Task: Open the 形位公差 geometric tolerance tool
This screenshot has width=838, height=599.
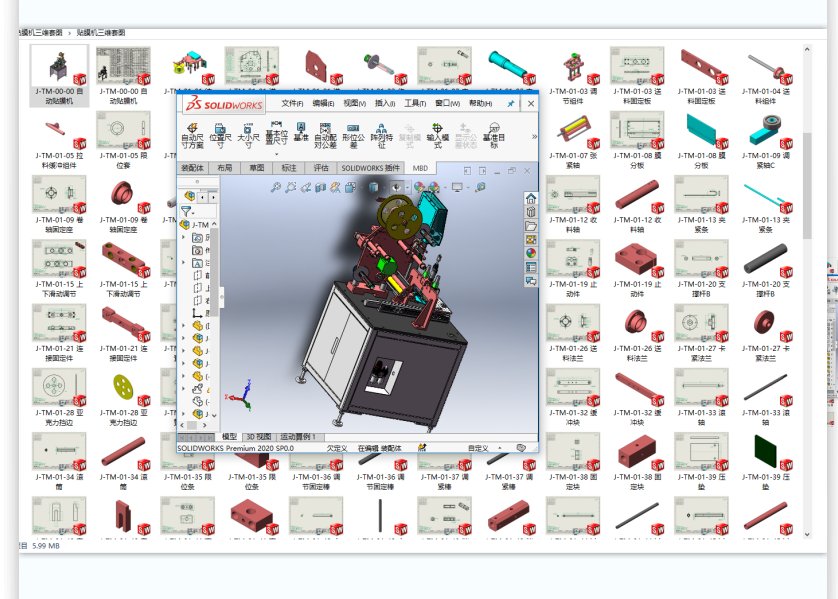Action: pos(353,136)
